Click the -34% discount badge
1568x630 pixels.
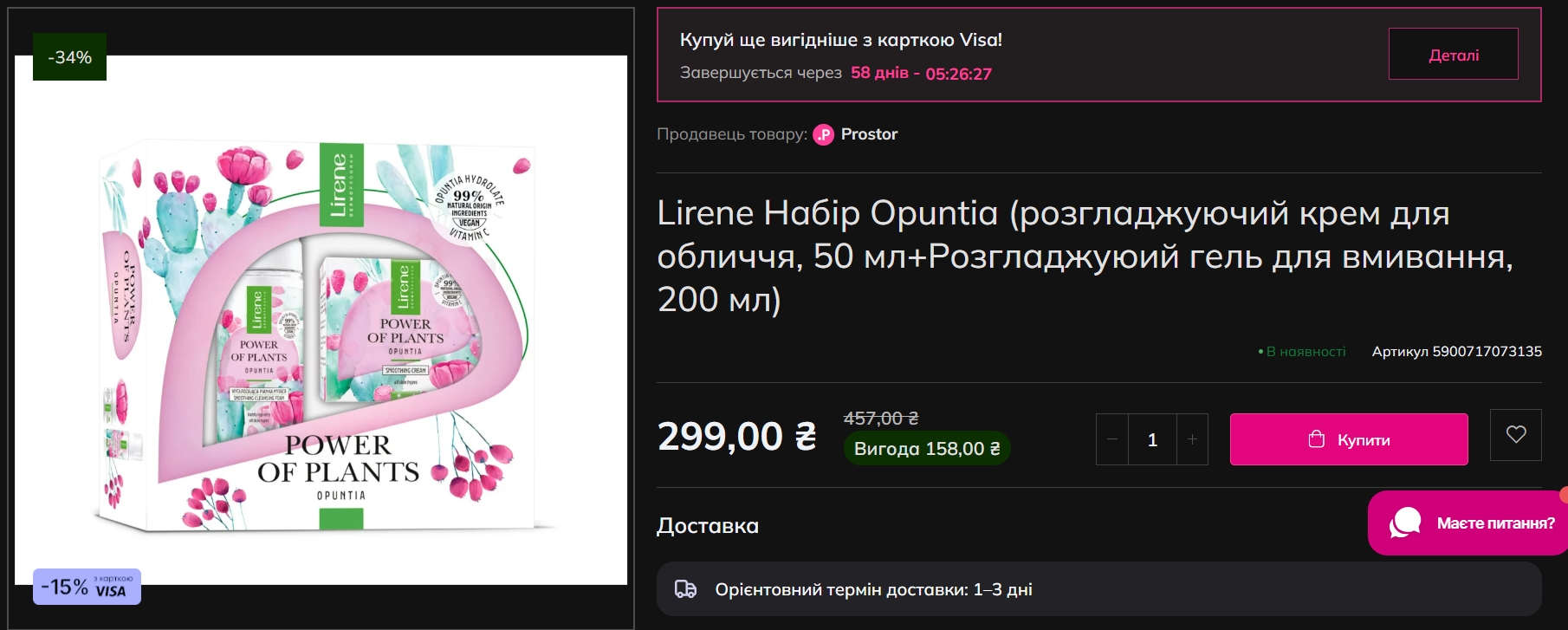click(x=69, y=57)
